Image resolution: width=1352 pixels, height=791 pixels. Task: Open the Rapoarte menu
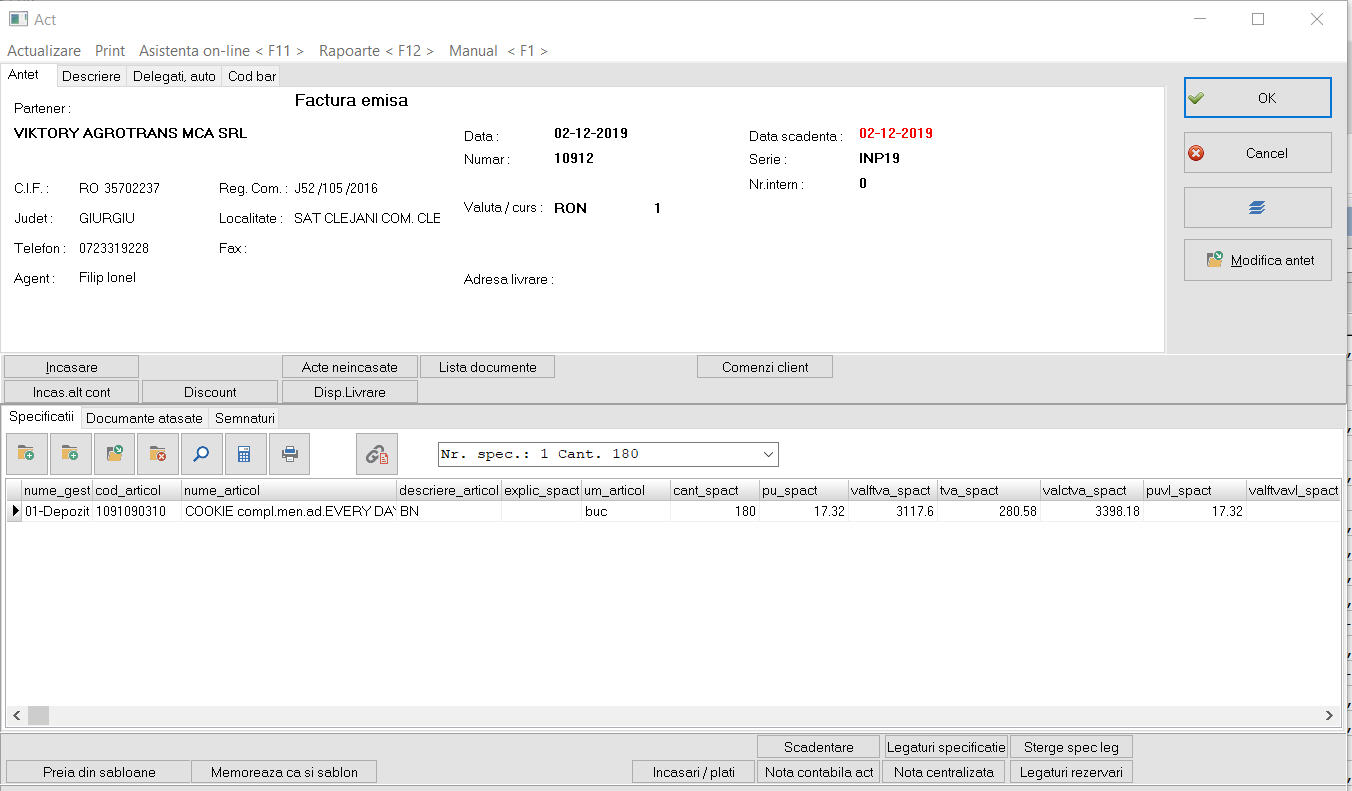click(376, 50)
